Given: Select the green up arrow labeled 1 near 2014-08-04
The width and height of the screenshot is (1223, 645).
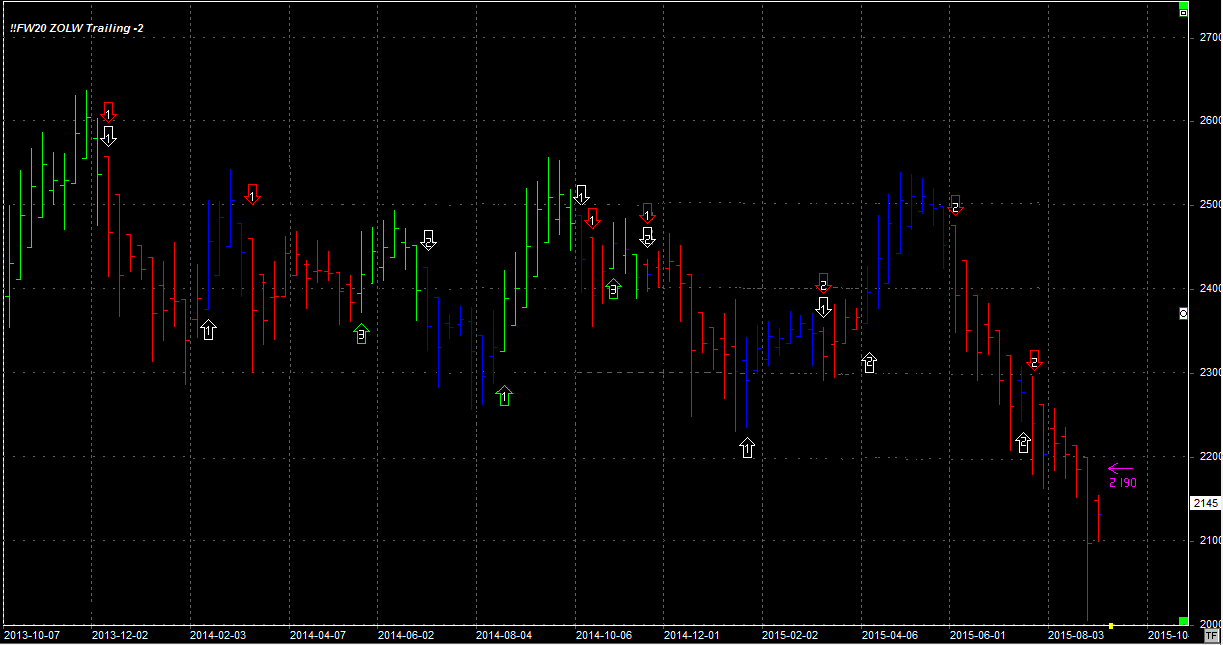Looking at the screenshot, I should click(x=504, y=395).
